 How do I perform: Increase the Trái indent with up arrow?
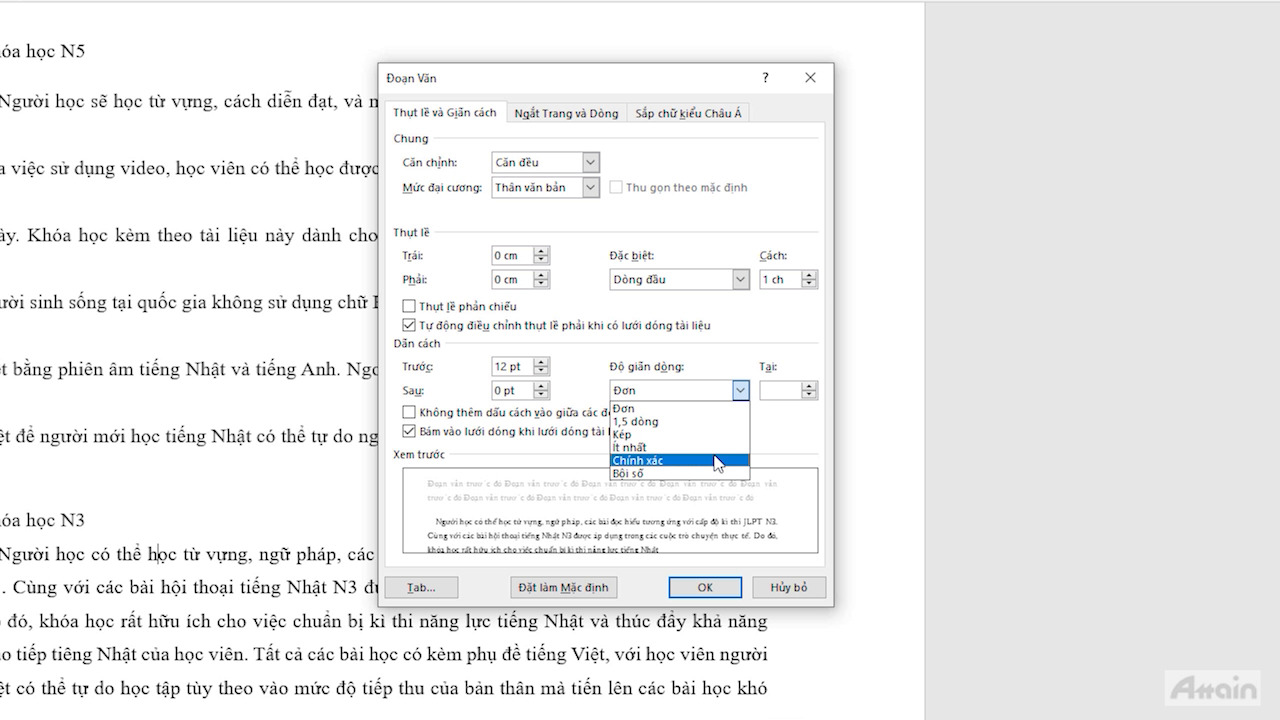pos(541,251)
